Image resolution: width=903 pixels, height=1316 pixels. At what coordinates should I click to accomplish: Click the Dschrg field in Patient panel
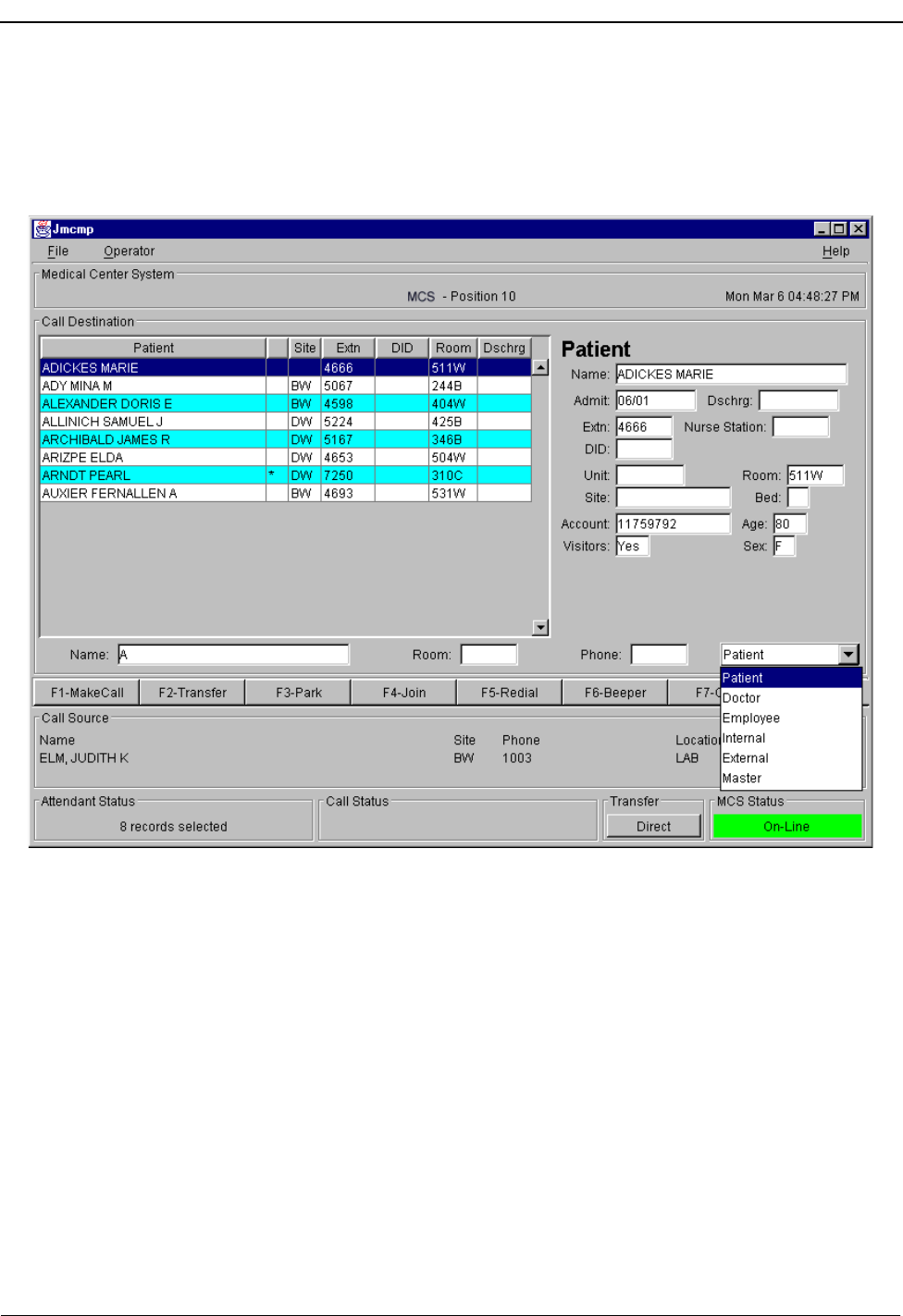(798, 400)
